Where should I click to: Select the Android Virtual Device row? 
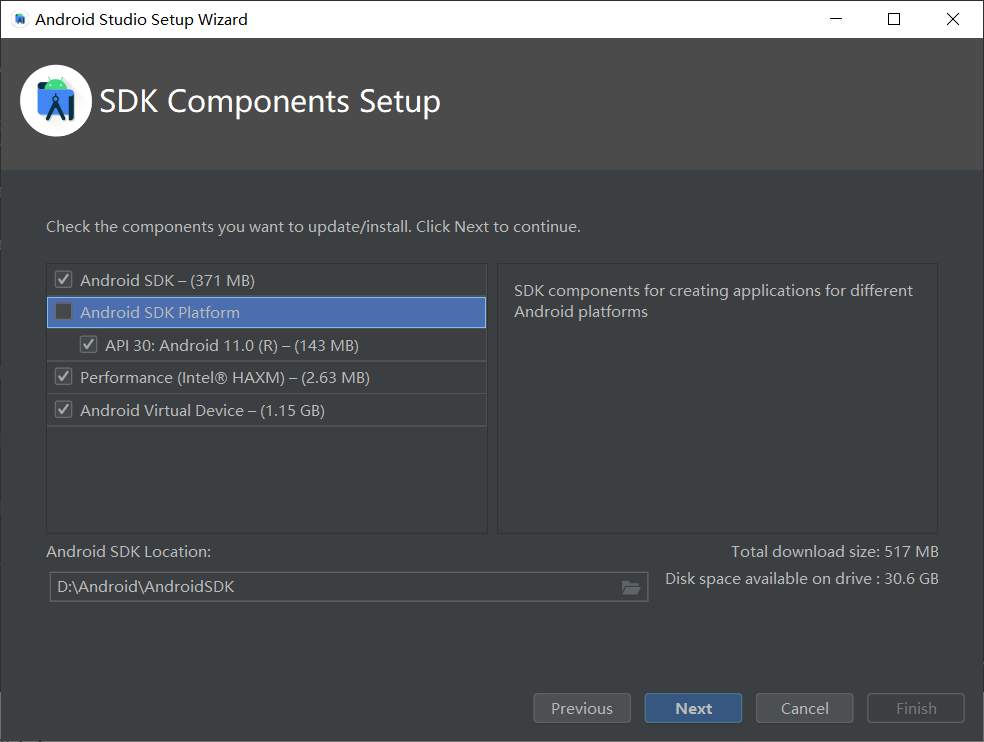pyautogui.click(x=267, y=410)
